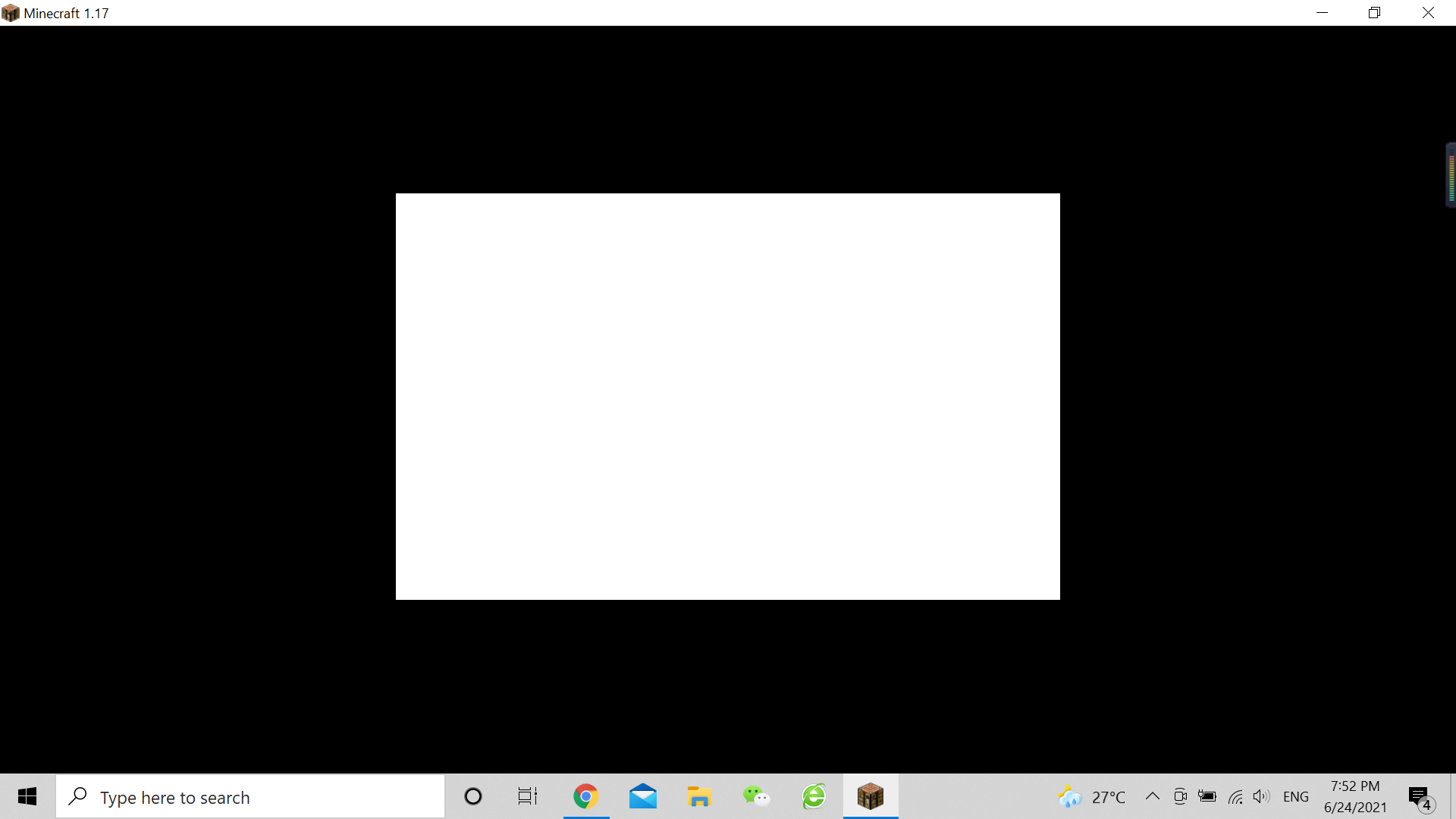Launch File Explorer from taskbar
This screenshot has height=819, width=1456.
click(x=699, y=797)
